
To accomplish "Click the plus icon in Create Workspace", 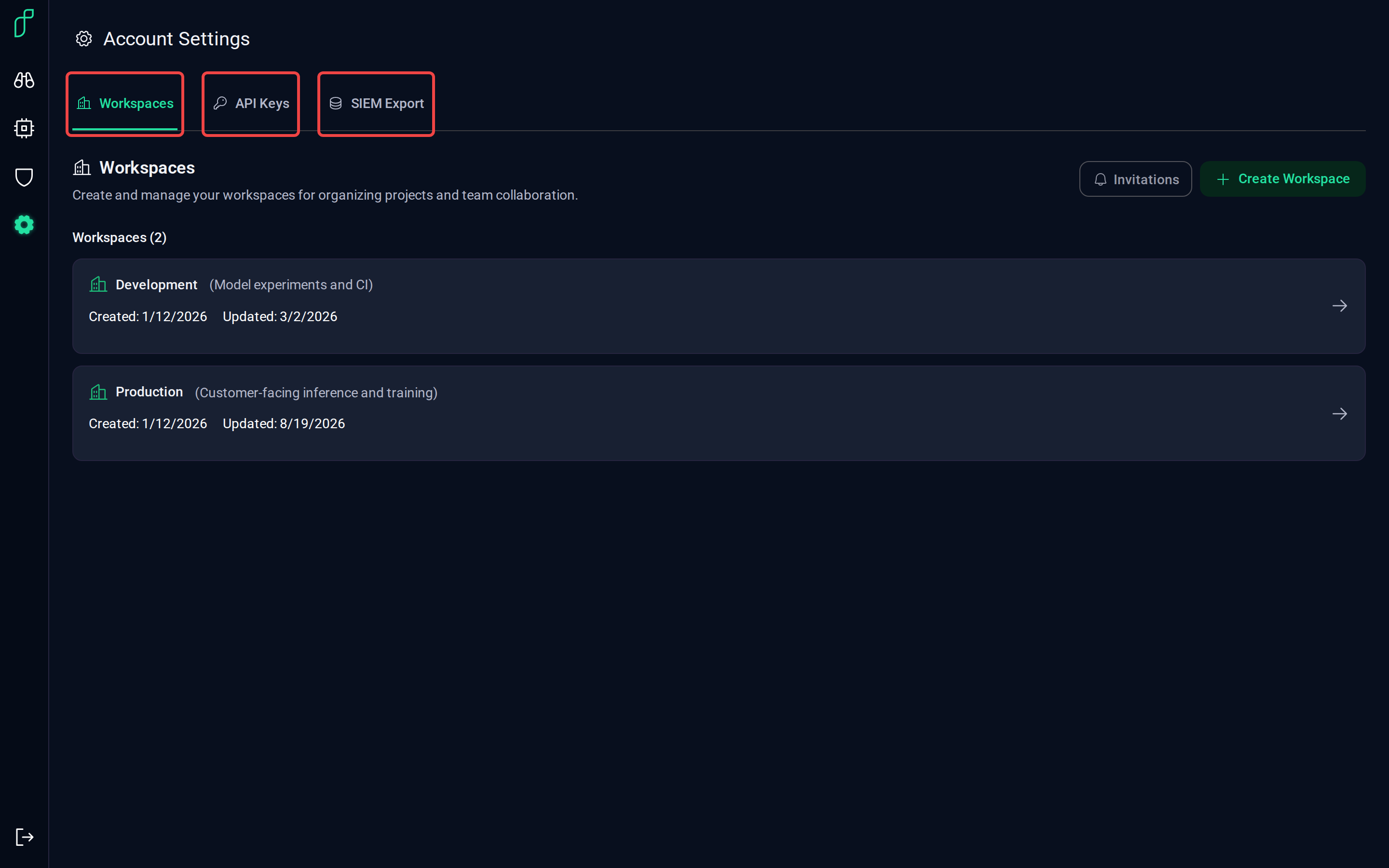I will pos(1223,180).
